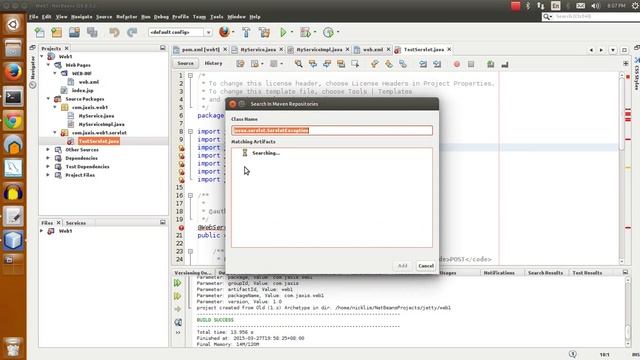640x360 pixels.
Task: Click the New Project toolbar icon
Action: pyautogui.click(x=56, y=32)
